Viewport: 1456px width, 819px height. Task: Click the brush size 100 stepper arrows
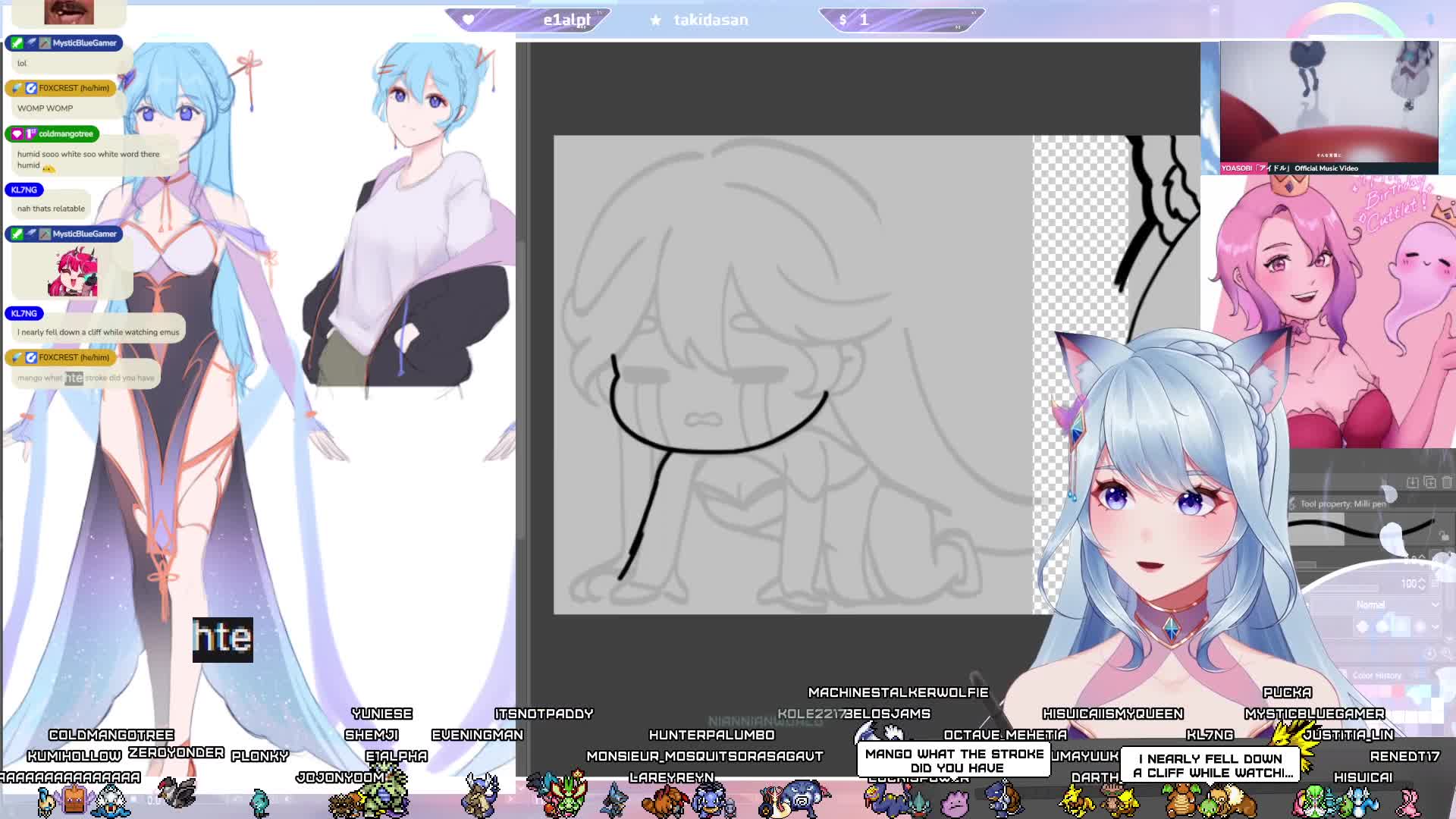(x=1422, y=583)
